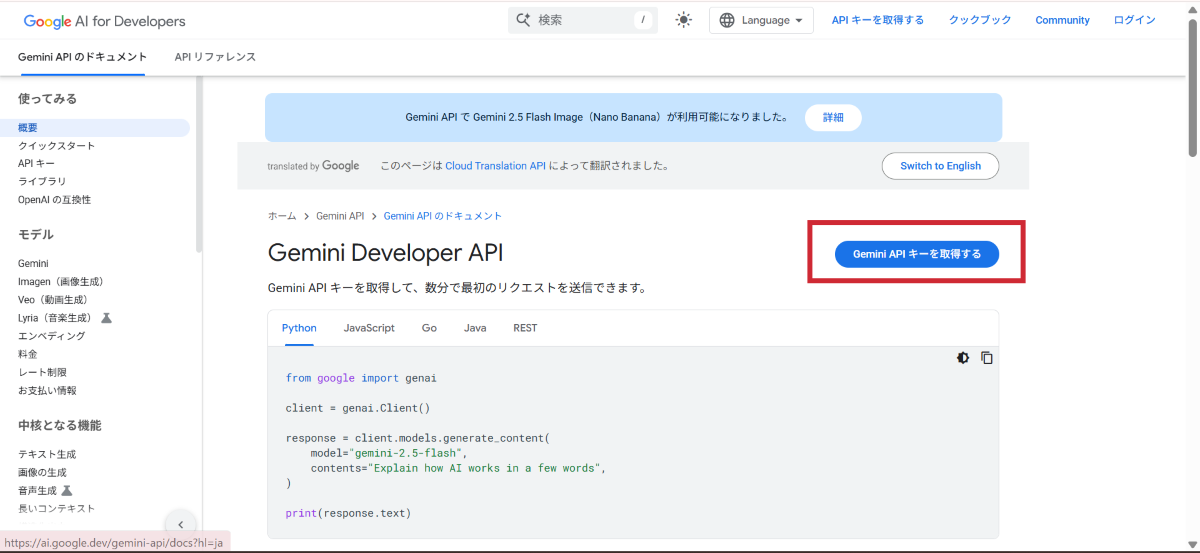Click the 詳細 button in the banner
The height and width of the screenshot is (553, 1200).
pyautogui.click(x=833, y=117)
